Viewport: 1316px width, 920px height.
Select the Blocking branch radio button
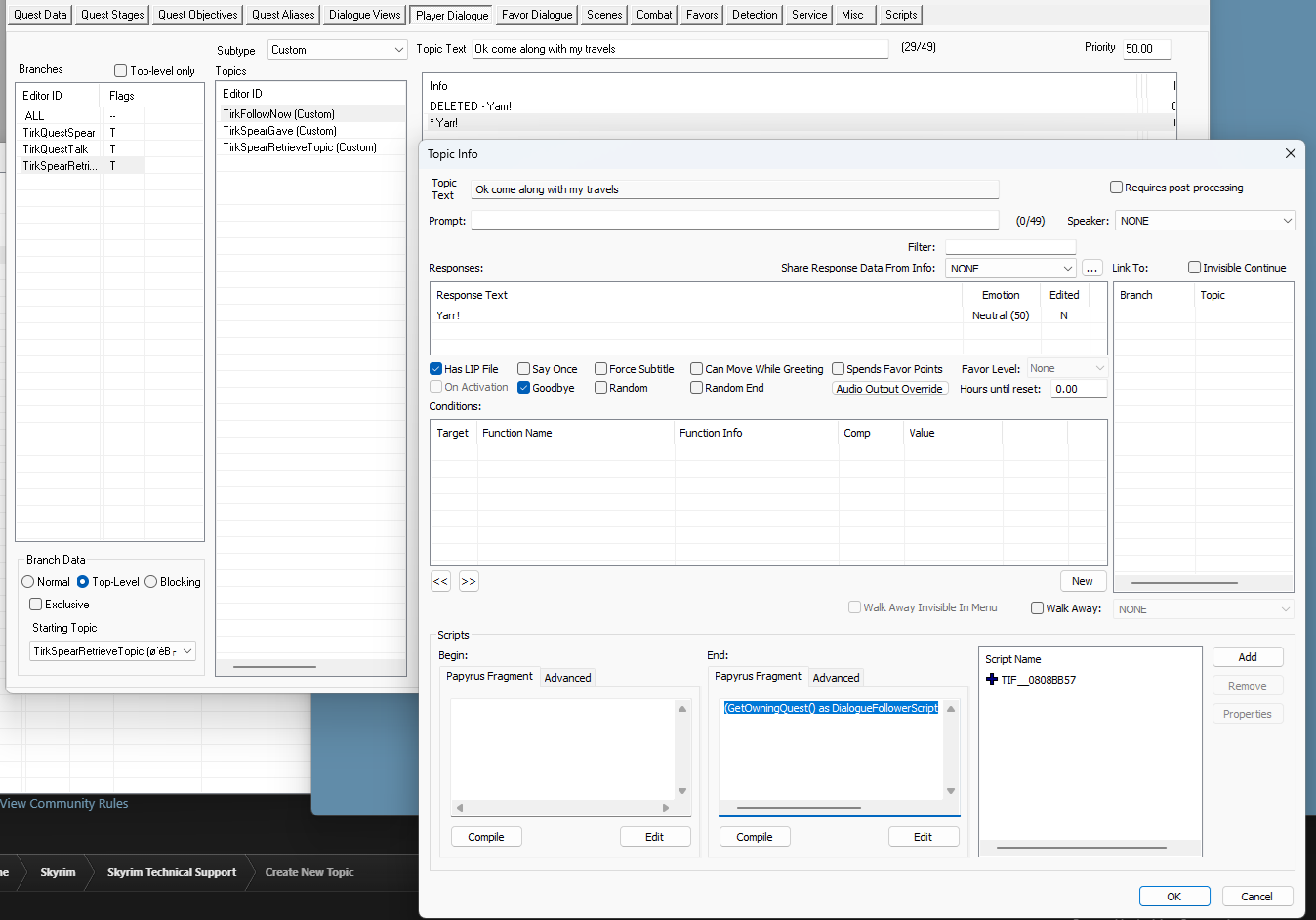pyautogui.click(x=148, y=581)
